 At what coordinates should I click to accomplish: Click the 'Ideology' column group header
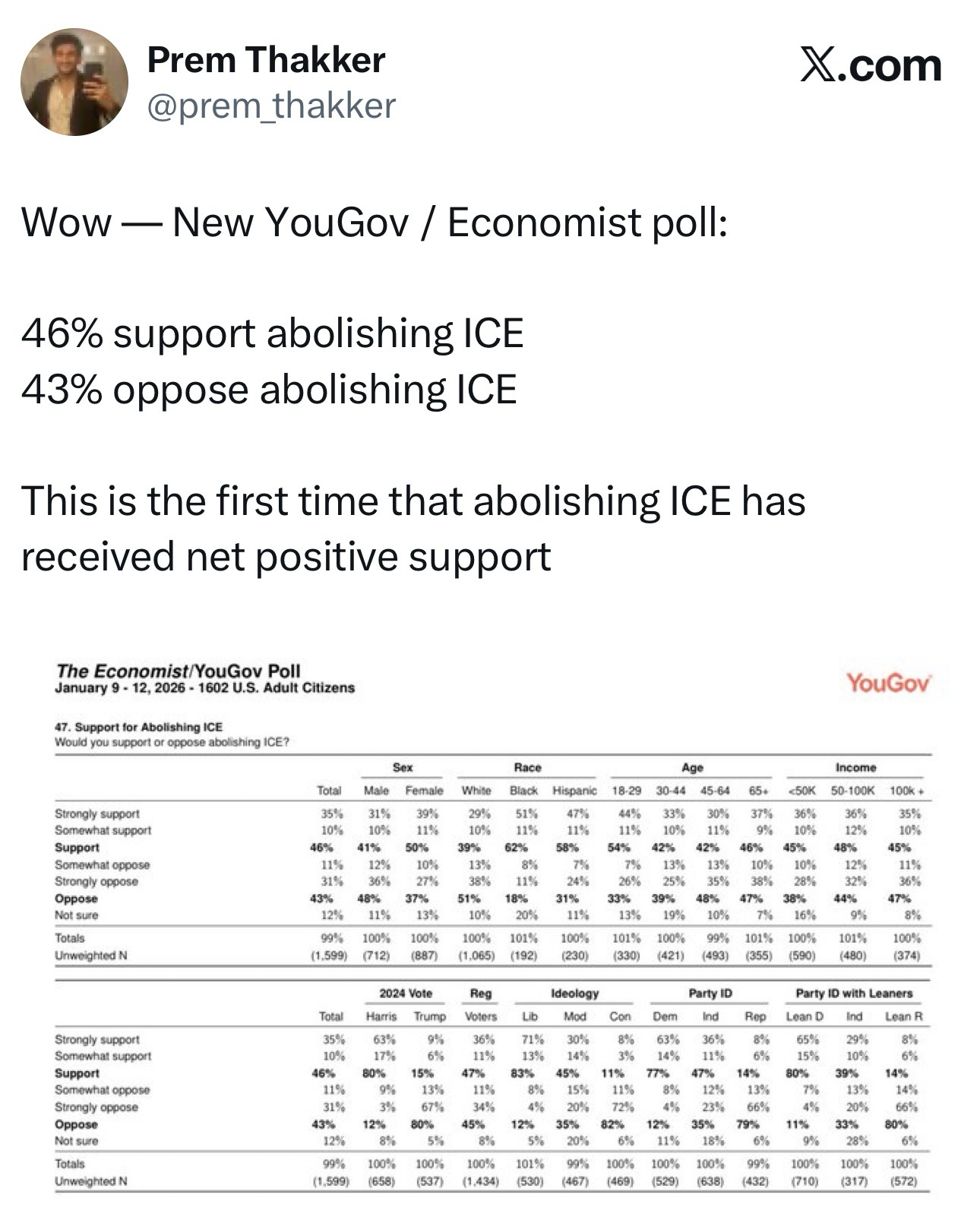coord(574,993)
